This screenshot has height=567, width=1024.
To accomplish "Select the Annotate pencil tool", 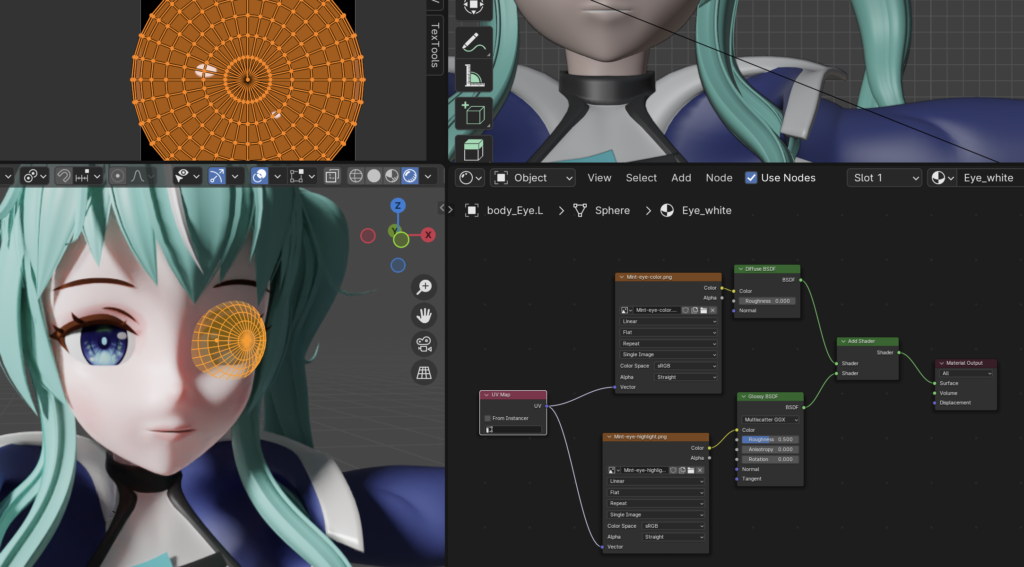I will pos(473,42).
